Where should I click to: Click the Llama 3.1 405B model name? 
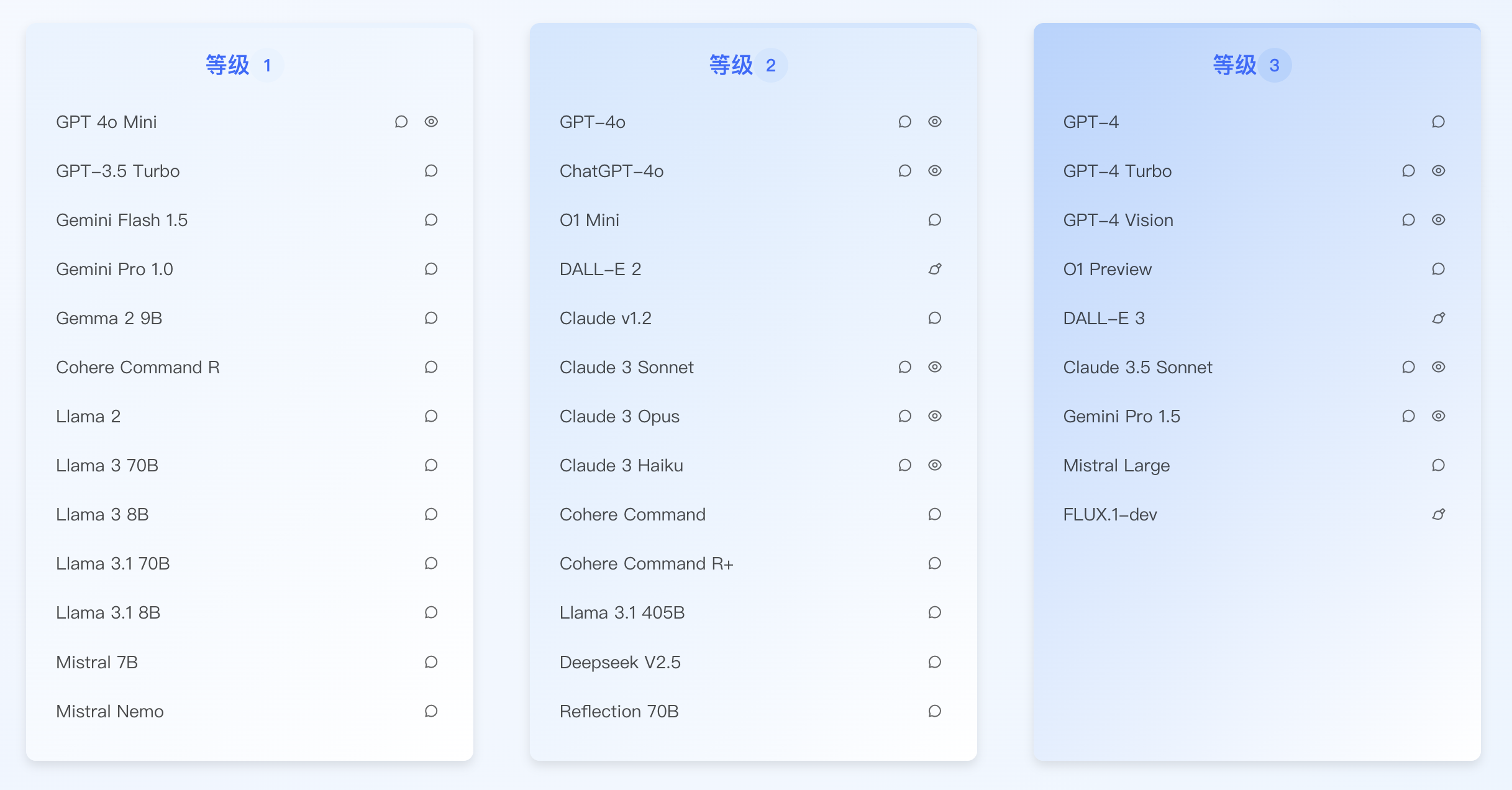click(622, 613)
